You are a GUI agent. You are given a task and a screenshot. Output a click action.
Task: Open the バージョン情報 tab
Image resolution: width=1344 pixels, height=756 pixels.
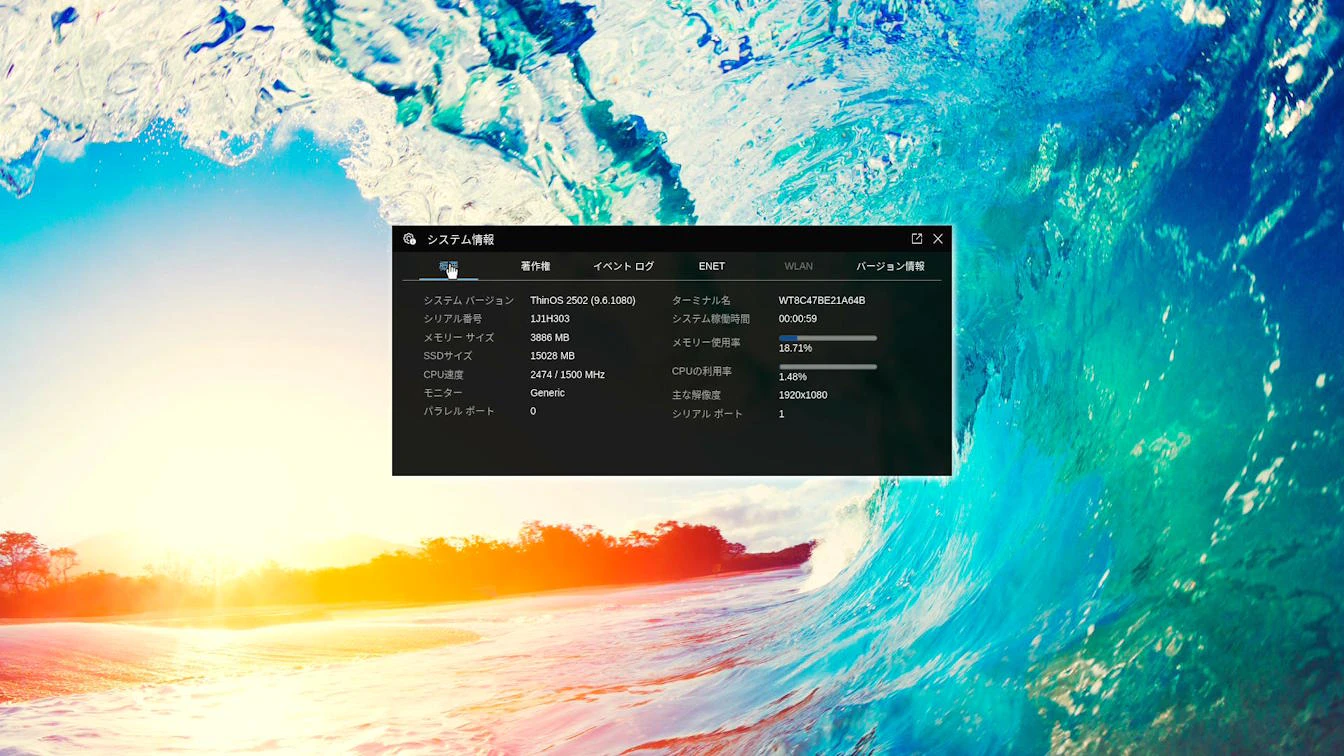(x=890, y=266)
